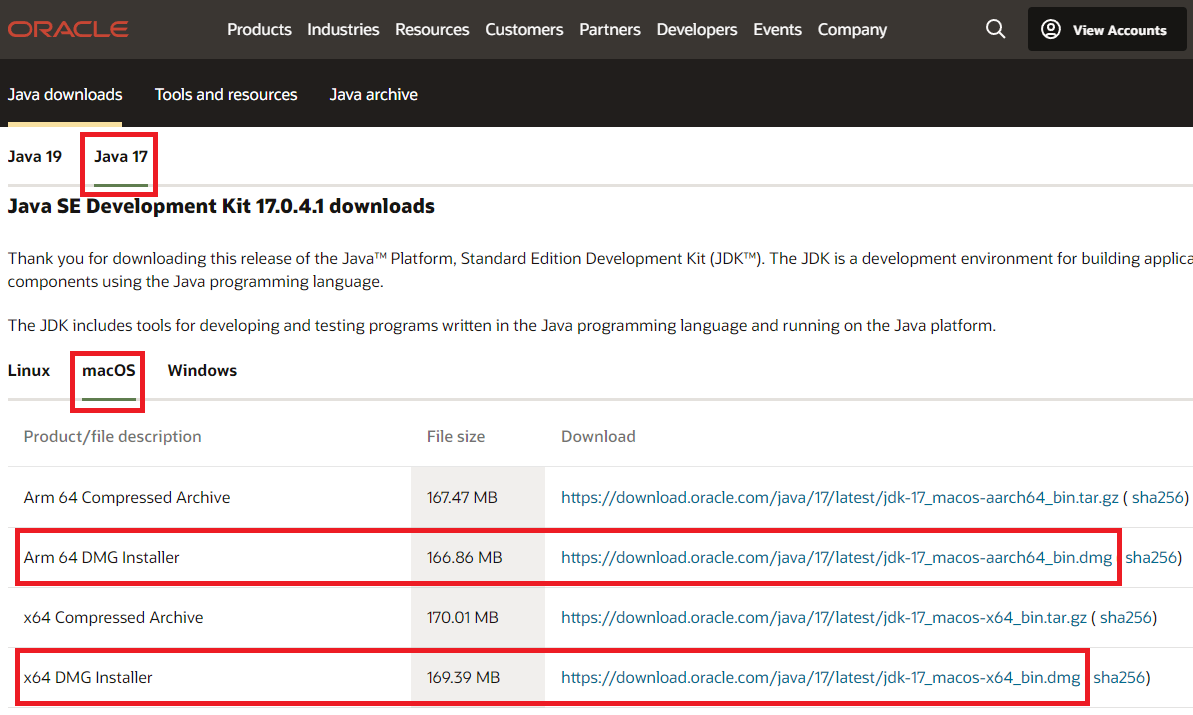The height and width of the screenshot is (715, 1193).
Task: Open the Customers menu
Action: tap(524, 29)
